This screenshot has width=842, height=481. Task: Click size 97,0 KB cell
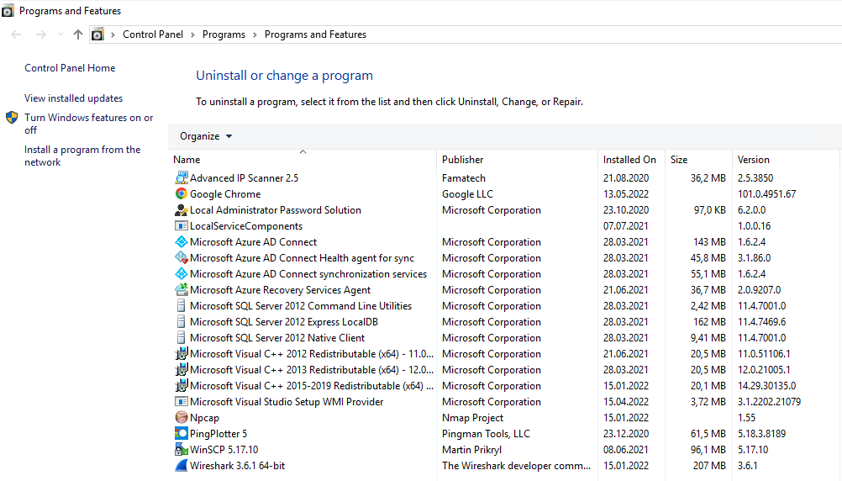point(710,210)
